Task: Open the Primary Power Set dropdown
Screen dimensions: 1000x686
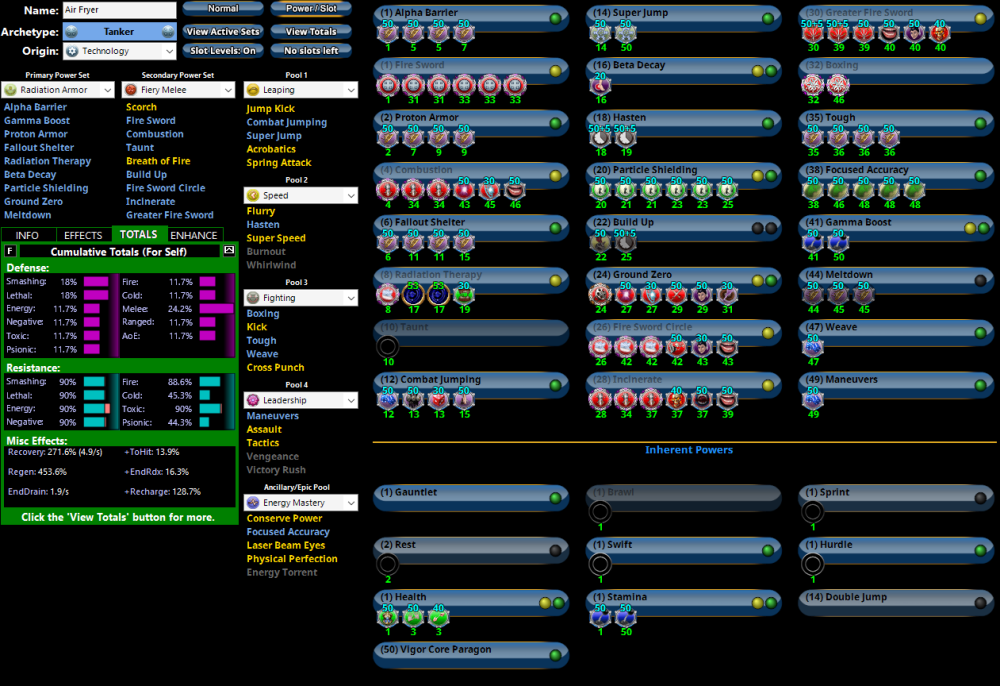Action: (x=59, y=90)
